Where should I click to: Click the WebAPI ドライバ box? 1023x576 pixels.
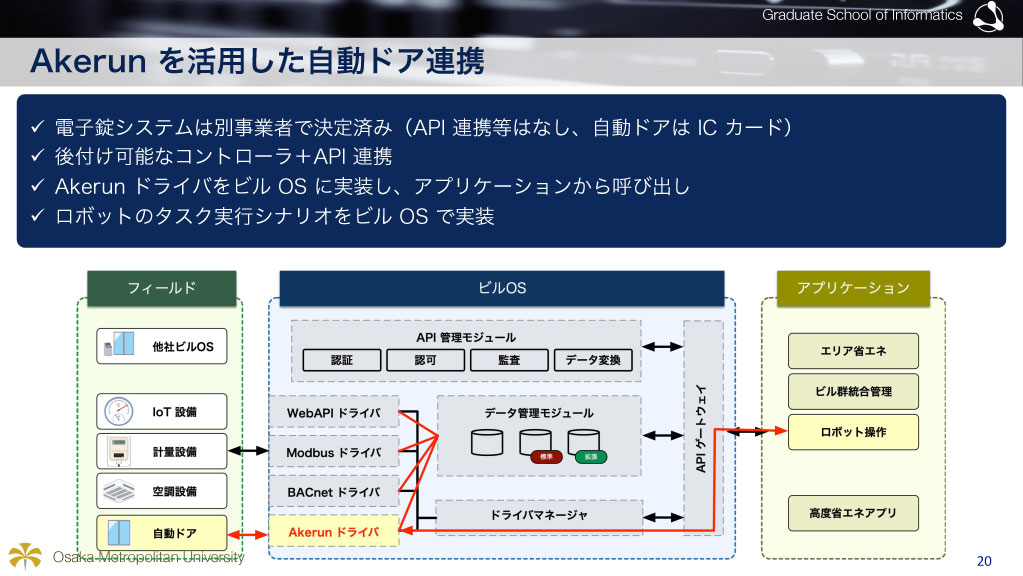(x=333, y=413)
